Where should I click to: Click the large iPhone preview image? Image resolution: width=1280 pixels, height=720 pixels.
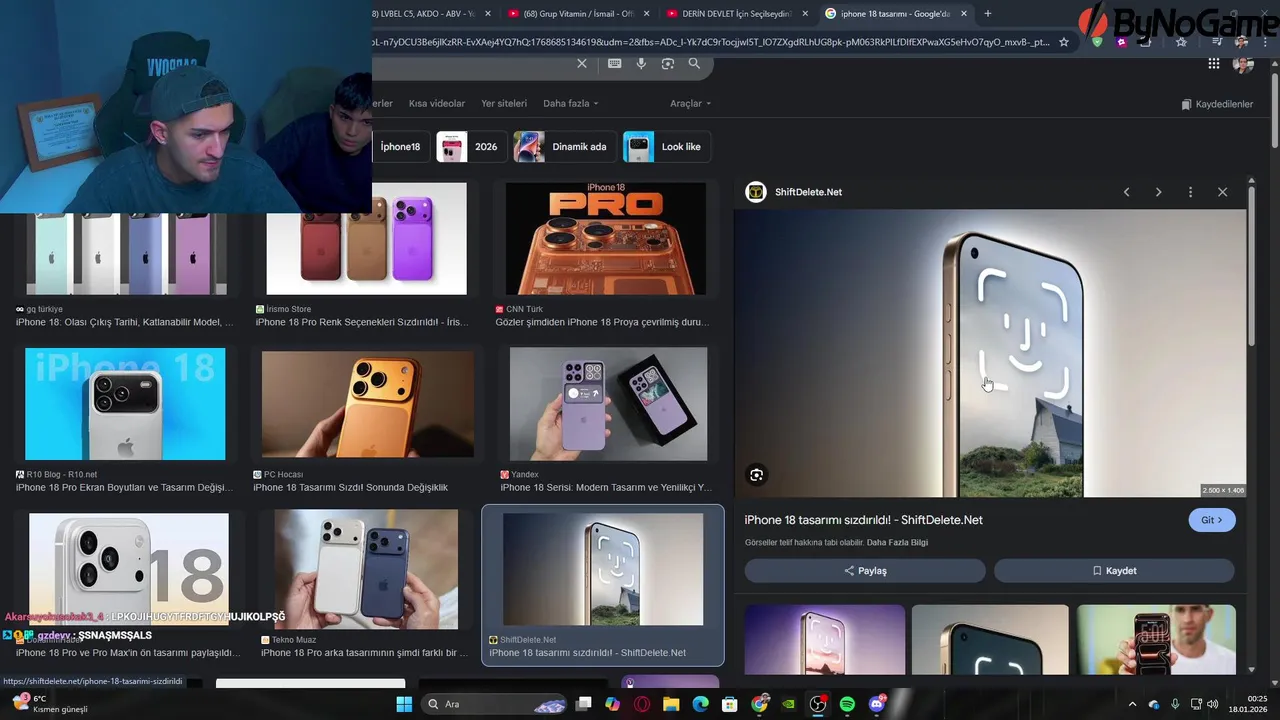coord(990,353)
